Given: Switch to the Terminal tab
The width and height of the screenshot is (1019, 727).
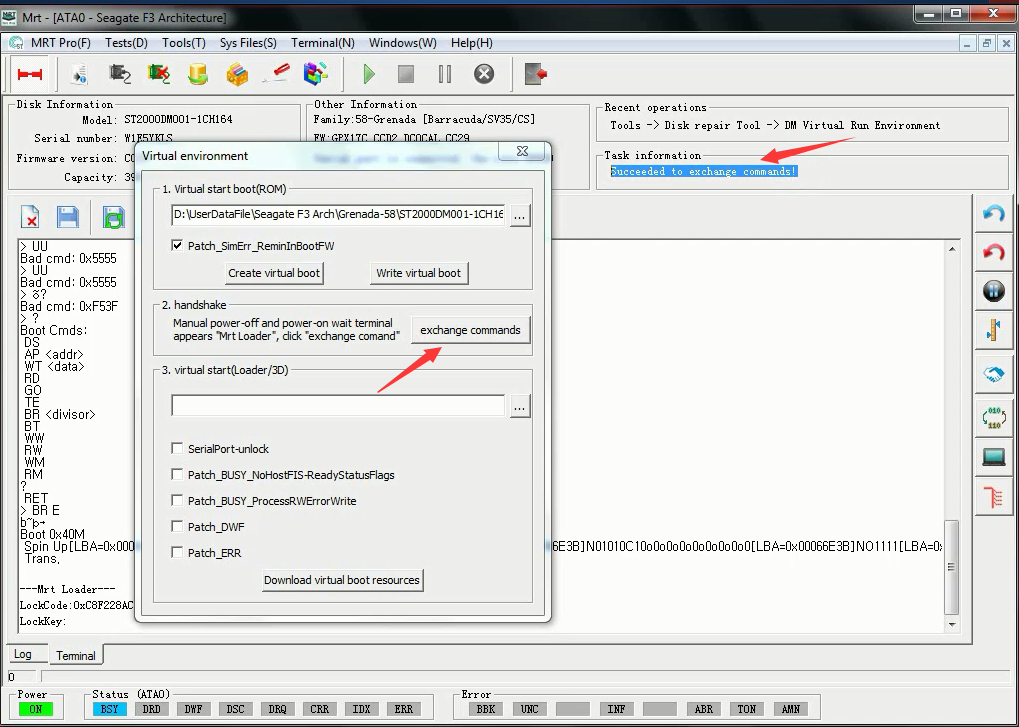Looking at the screenshot, I should (x=76, y=655).
